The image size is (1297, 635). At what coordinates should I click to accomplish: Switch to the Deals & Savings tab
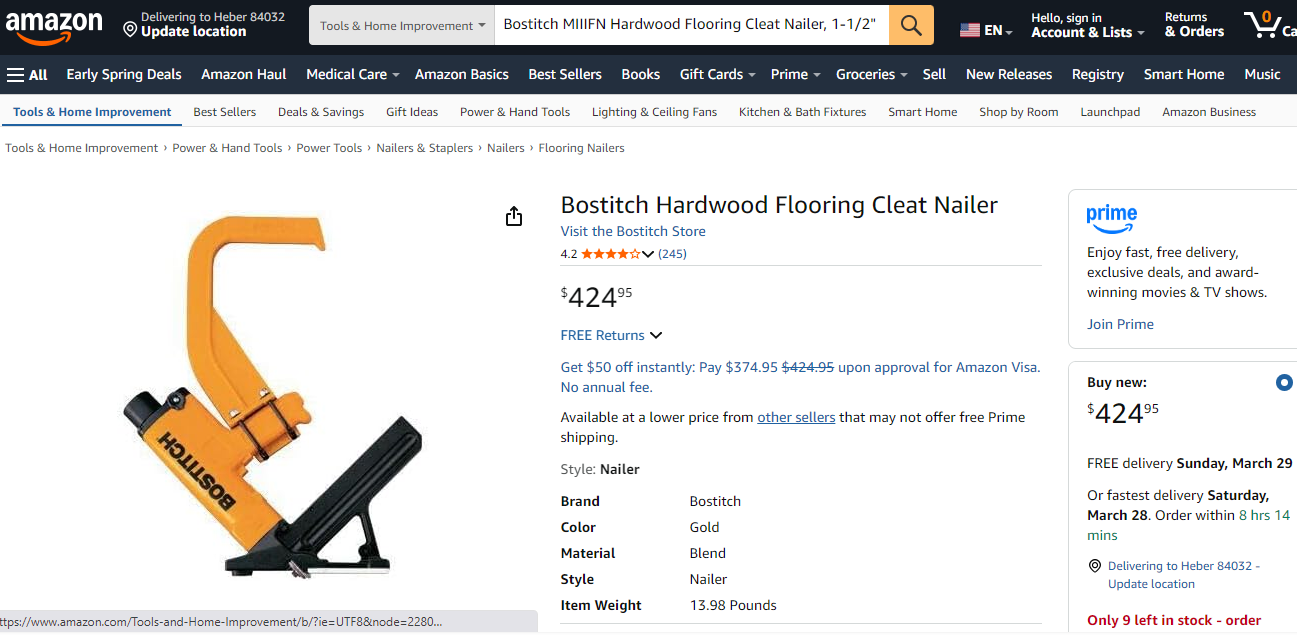[321, 112]
